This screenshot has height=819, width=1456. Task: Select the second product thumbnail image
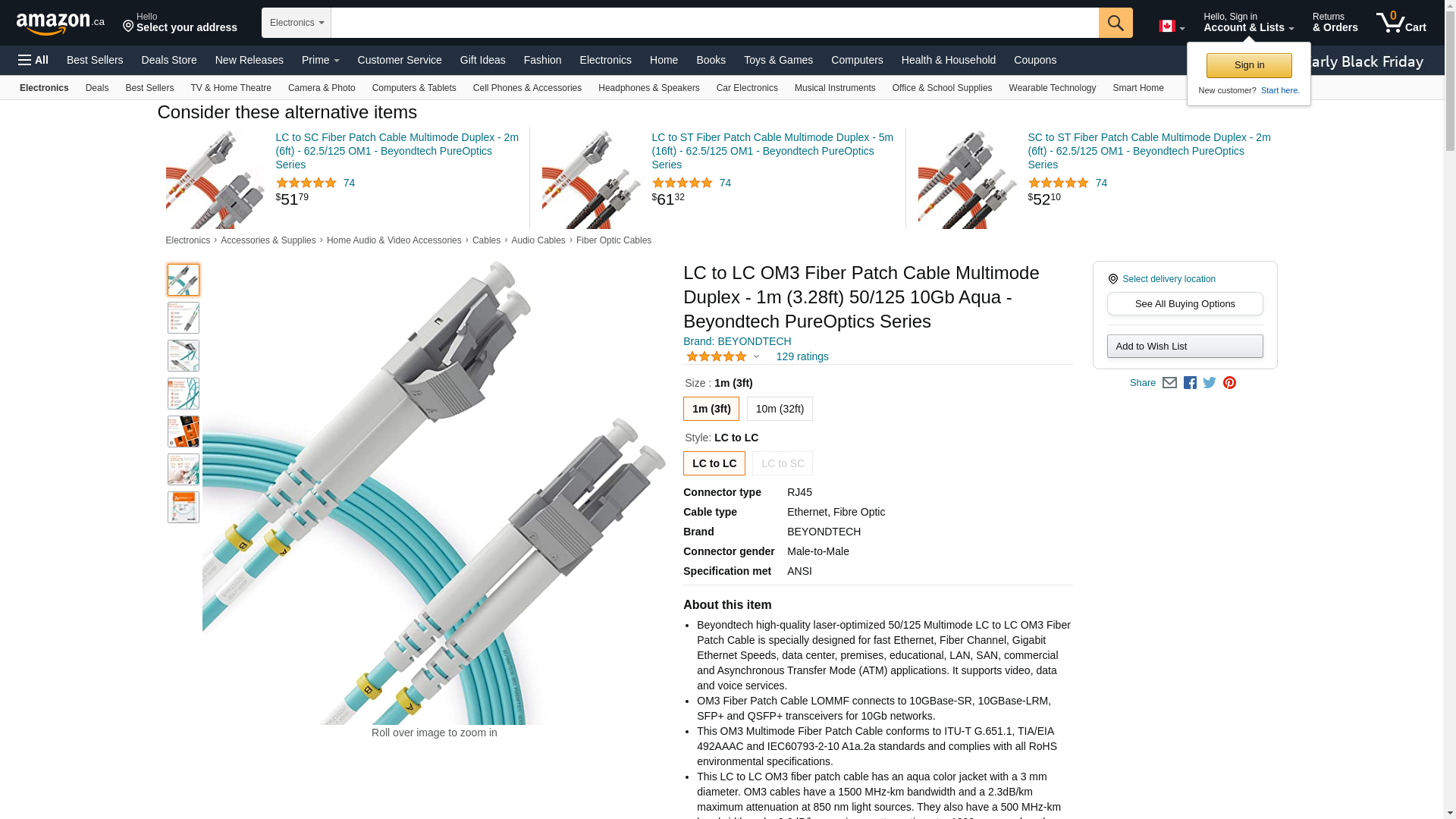pos(184,318)
